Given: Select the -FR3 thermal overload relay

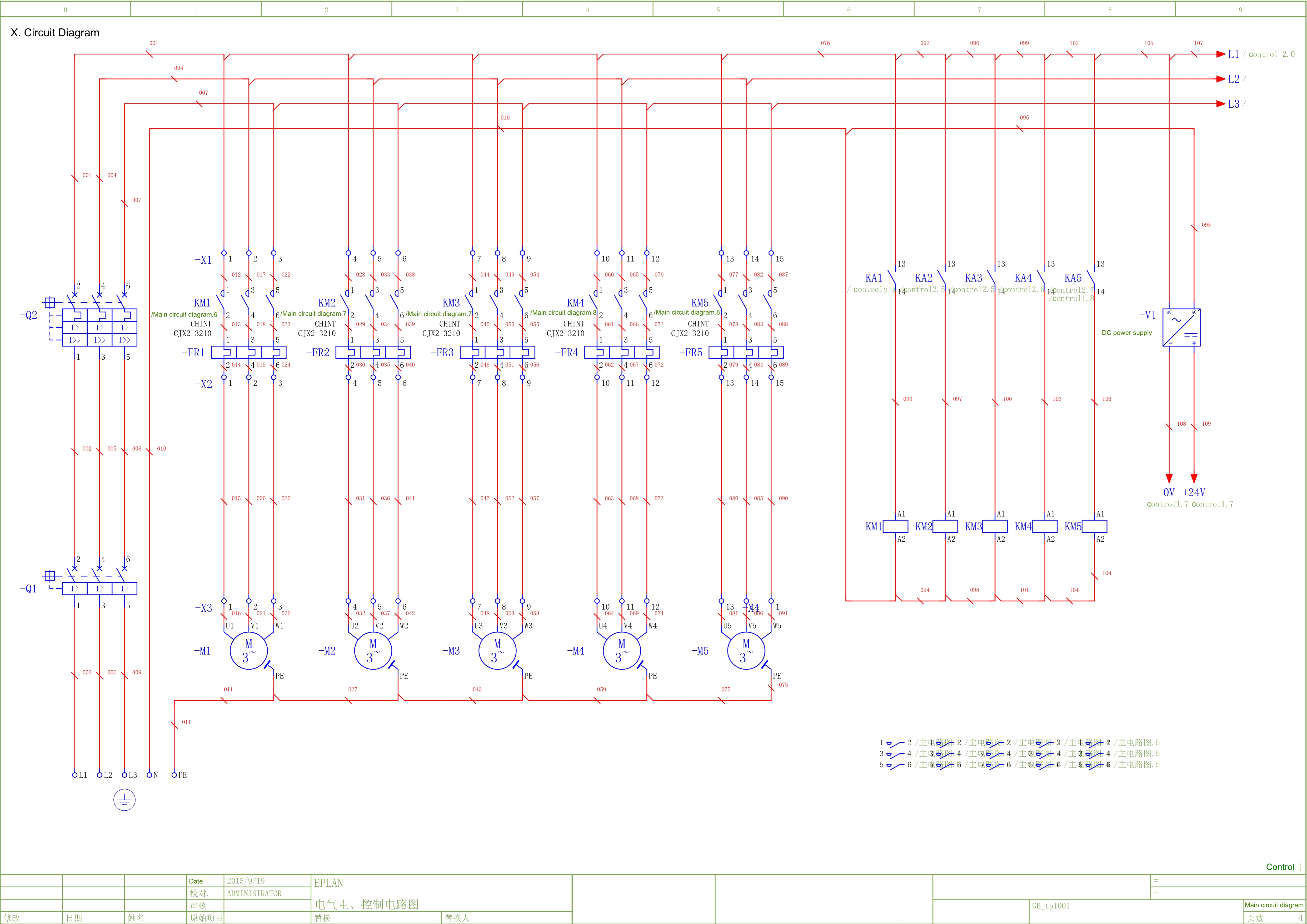Looking at the screenshot, I should tap(497, 352).
